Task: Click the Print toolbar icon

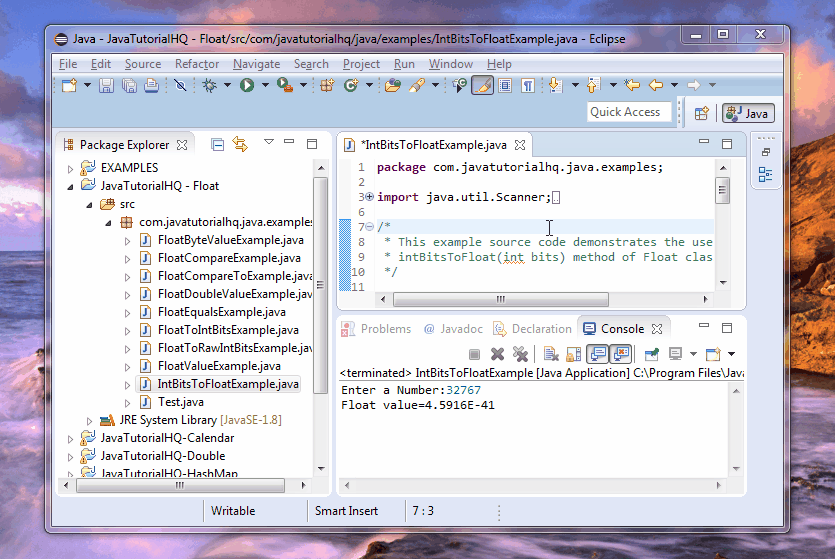Action: point(152,85)
